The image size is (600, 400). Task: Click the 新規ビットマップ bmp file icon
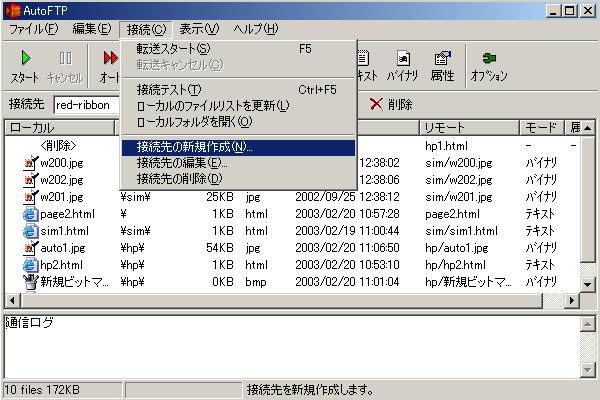click(x=30, y=282)
